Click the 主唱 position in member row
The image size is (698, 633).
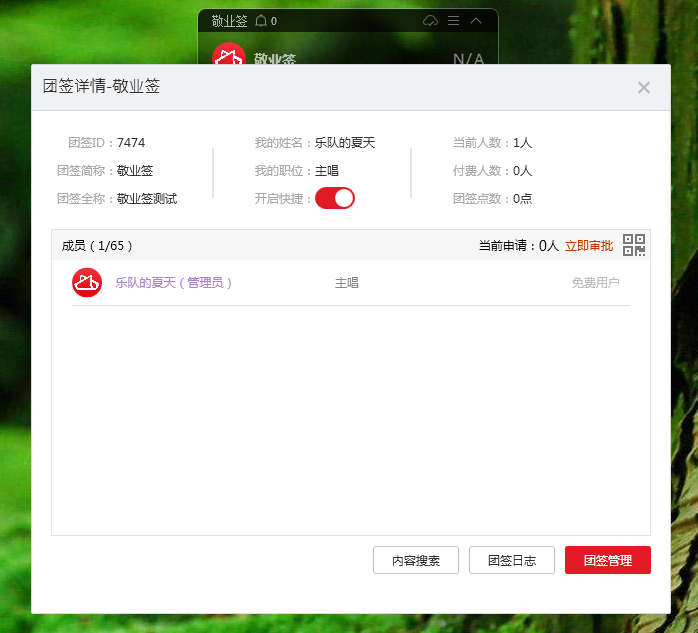click(x=347, y=283)
